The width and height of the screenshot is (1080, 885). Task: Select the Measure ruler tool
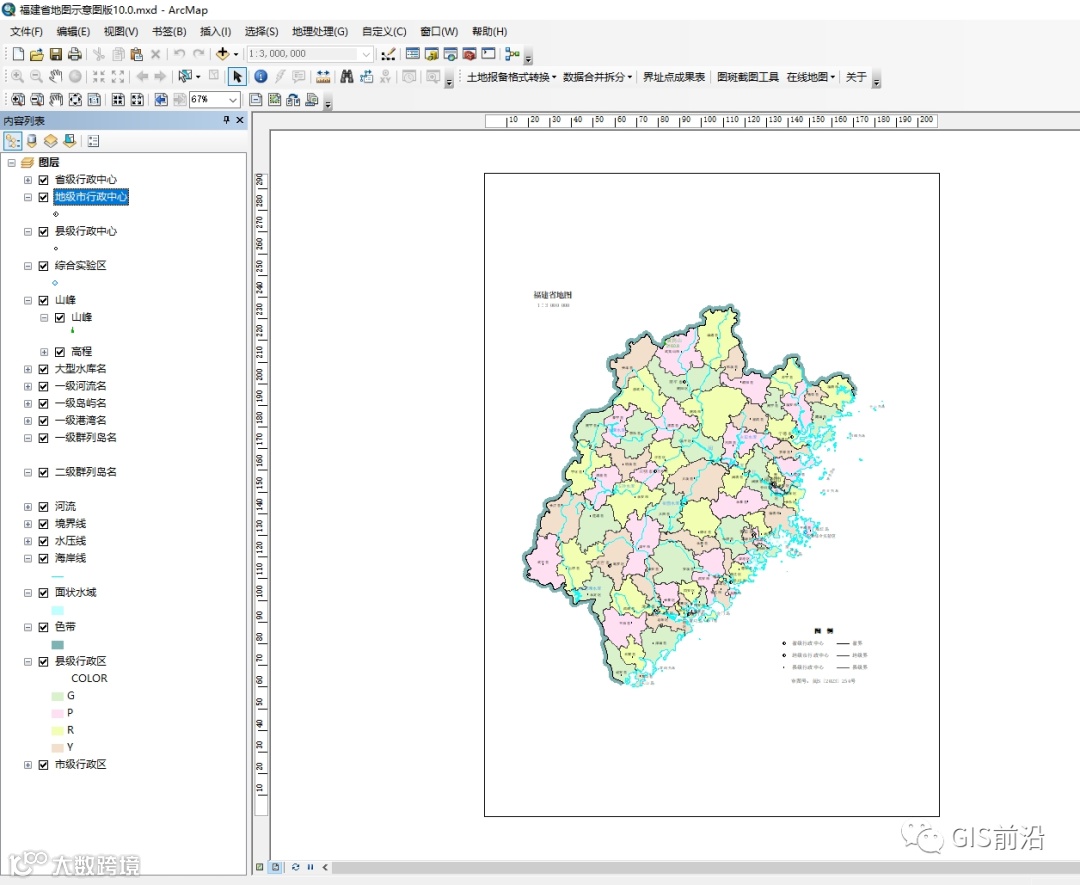point(323,76)
